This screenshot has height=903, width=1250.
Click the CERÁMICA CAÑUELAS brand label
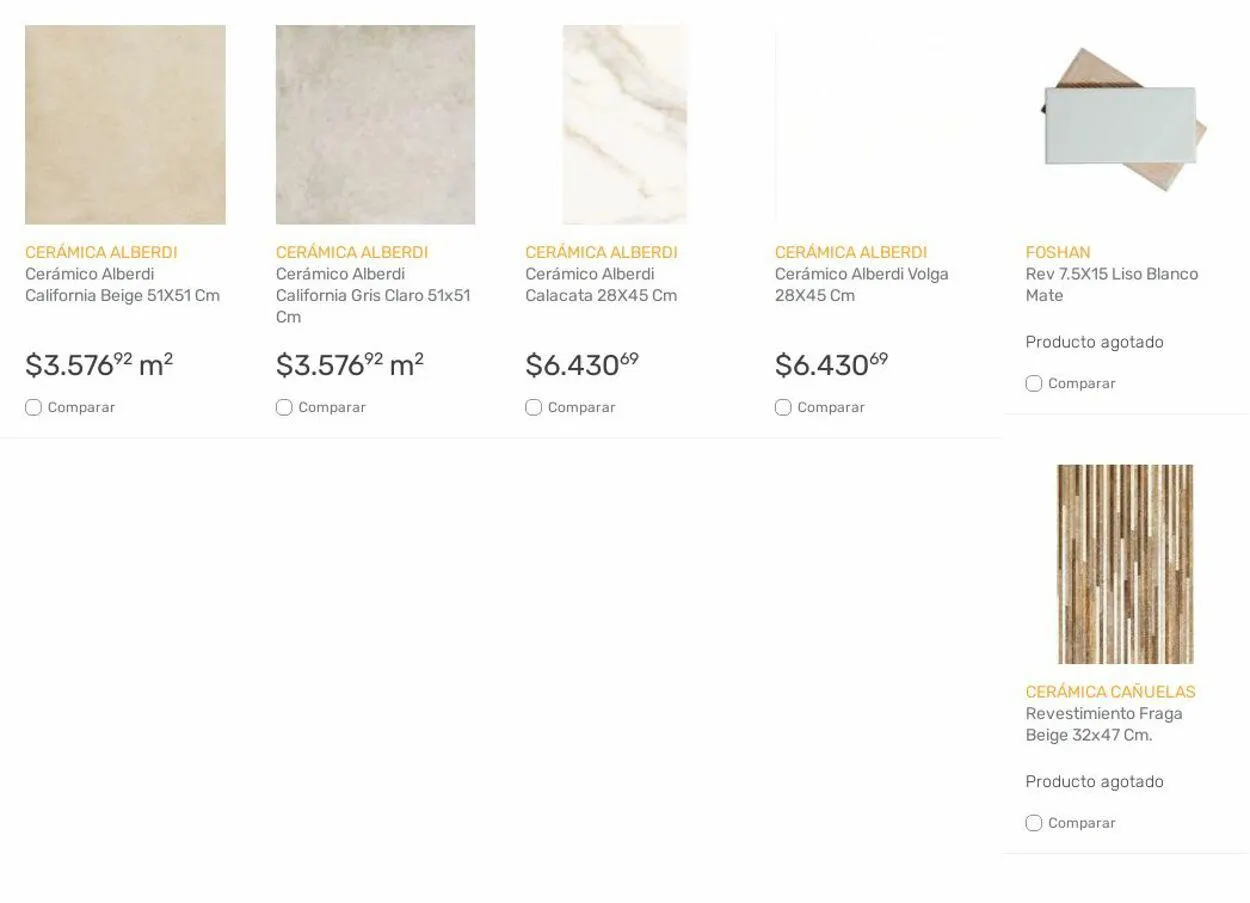tap(1110, 692)
